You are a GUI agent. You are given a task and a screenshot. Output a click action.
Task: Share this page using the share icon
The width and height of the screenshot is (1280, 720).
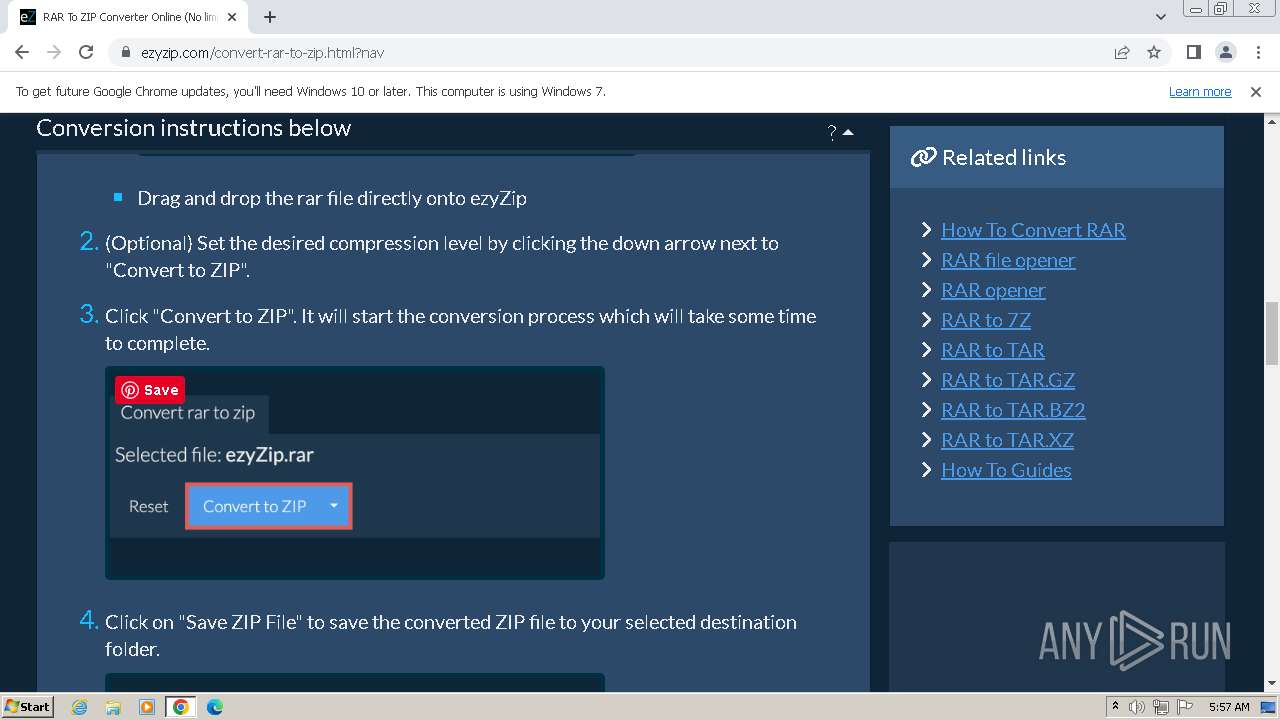click(x=1122, y=52)
